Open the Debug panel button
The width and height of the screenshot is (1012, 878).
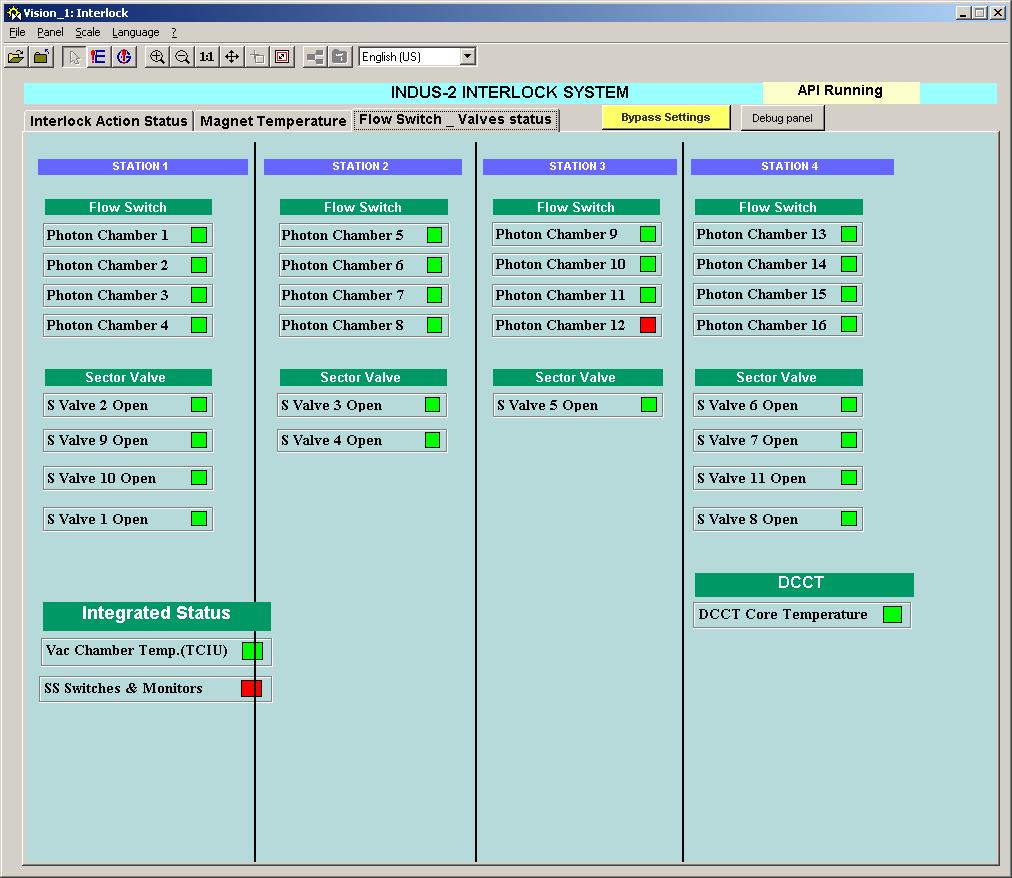pyautogui.click(x=782, y=118)
